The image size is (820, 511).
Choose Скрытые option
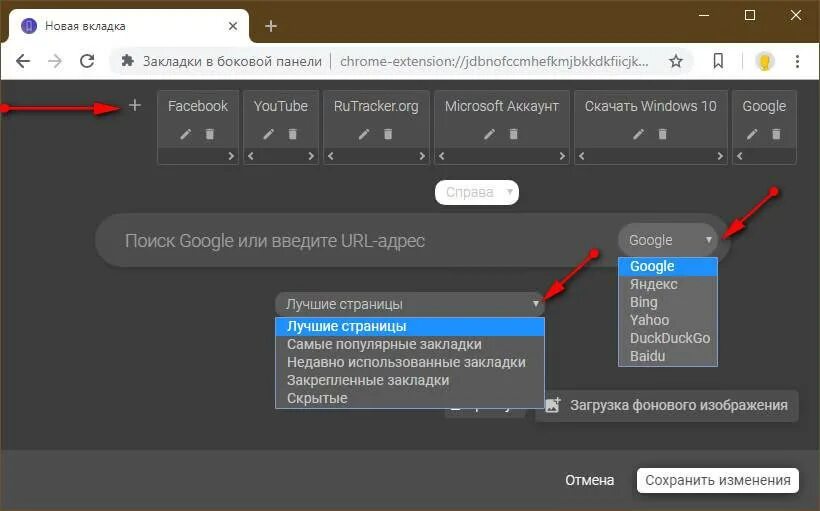point(410,398)
